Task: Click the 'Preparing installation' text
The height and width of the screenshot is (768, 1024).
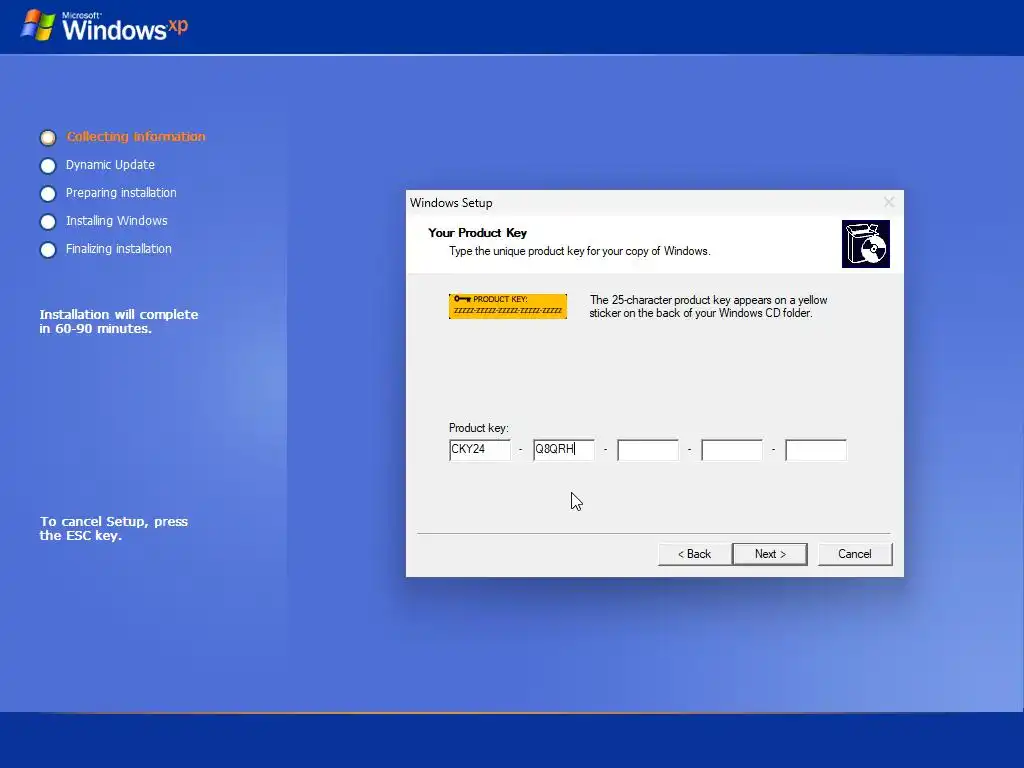Action: pos(121,193)
